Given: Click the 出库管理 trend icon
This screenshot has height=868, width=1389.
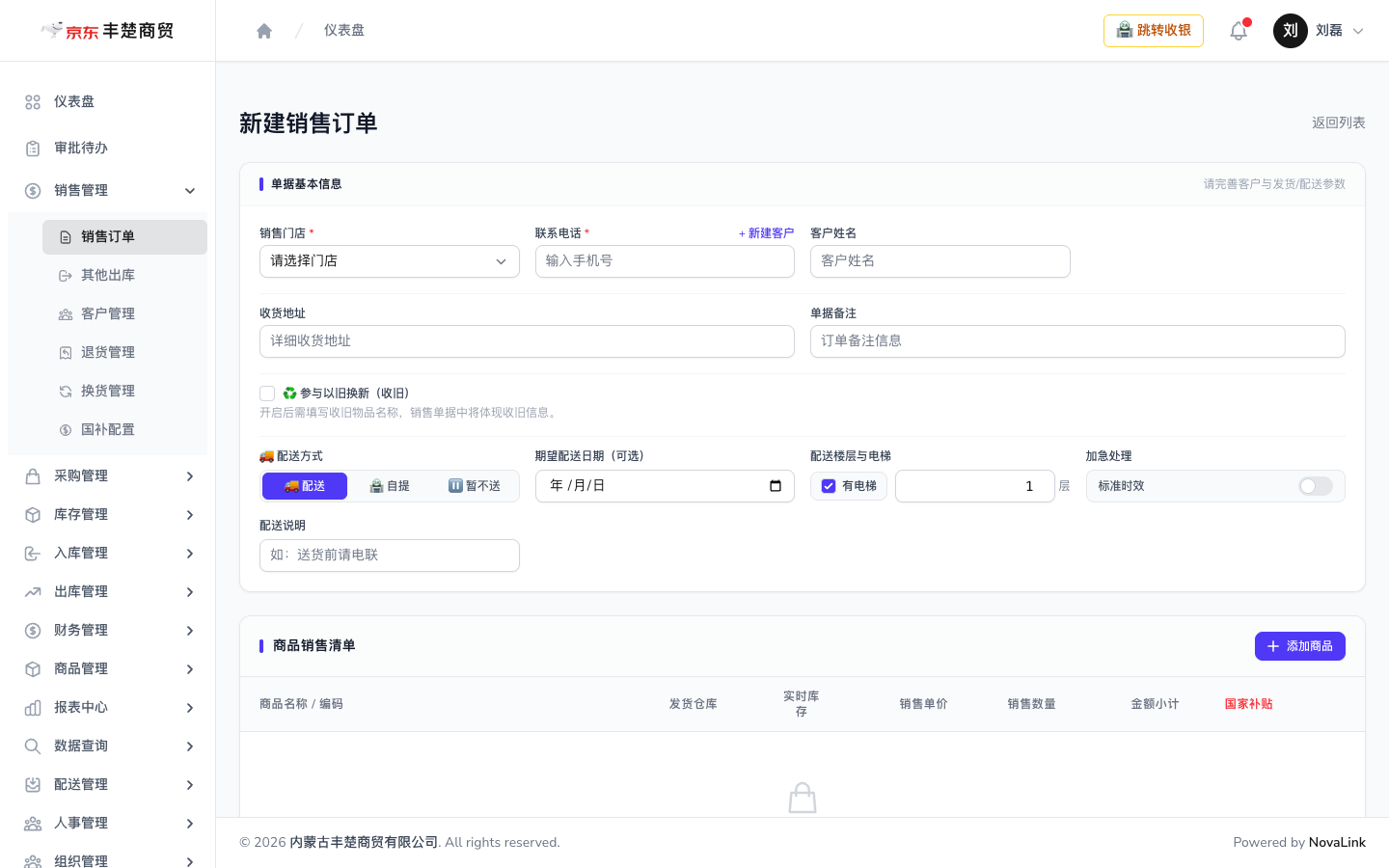Looking at the screenshot, I should pyautogui.click(x=33, y=592).
